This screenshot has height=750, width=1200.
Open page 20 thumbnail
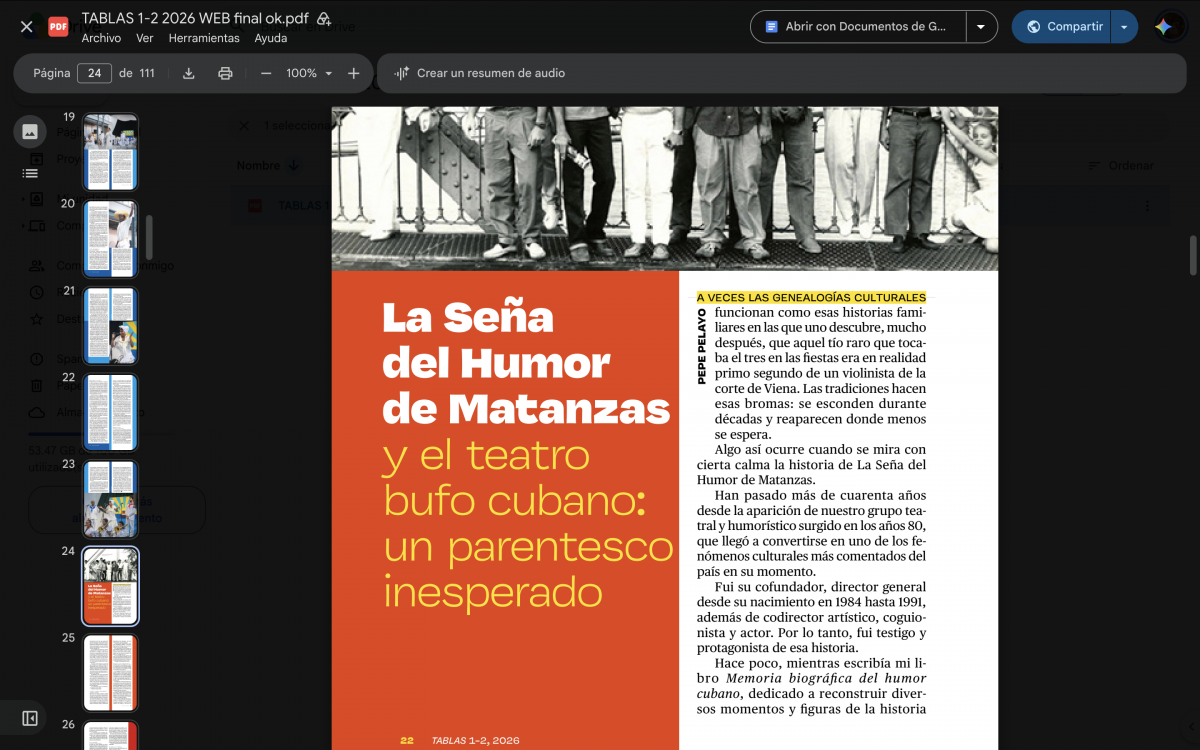click(110, 238)
